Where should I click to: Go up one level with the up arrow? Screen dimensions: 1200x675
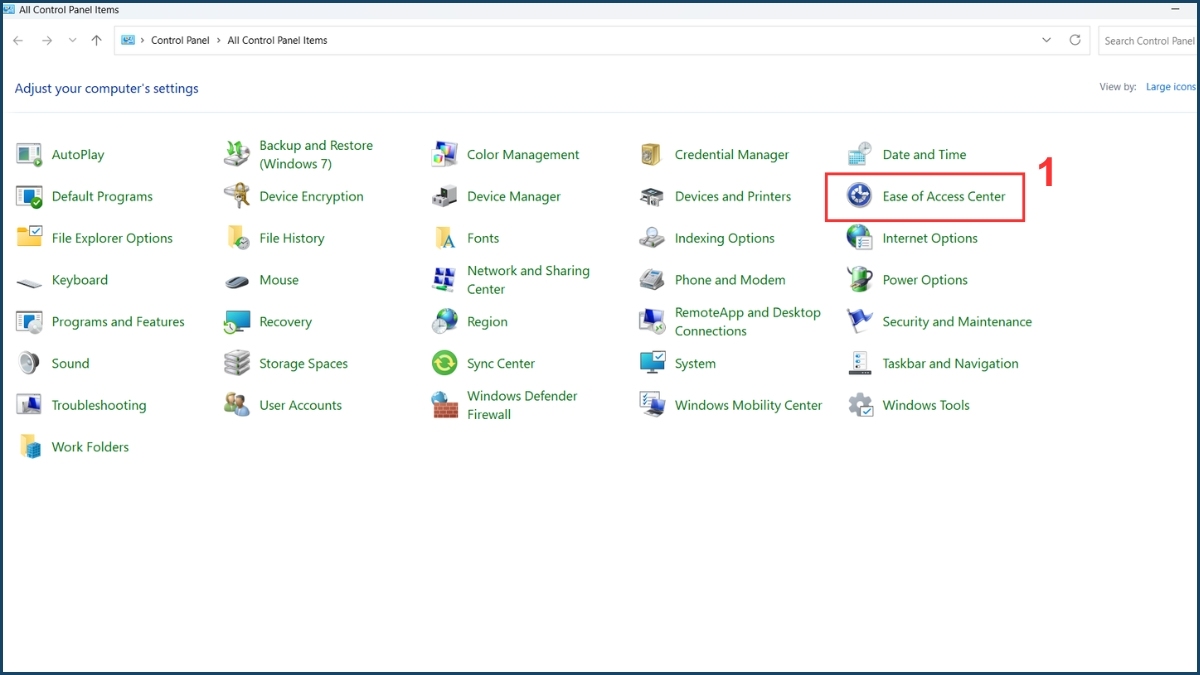(96, 40)
